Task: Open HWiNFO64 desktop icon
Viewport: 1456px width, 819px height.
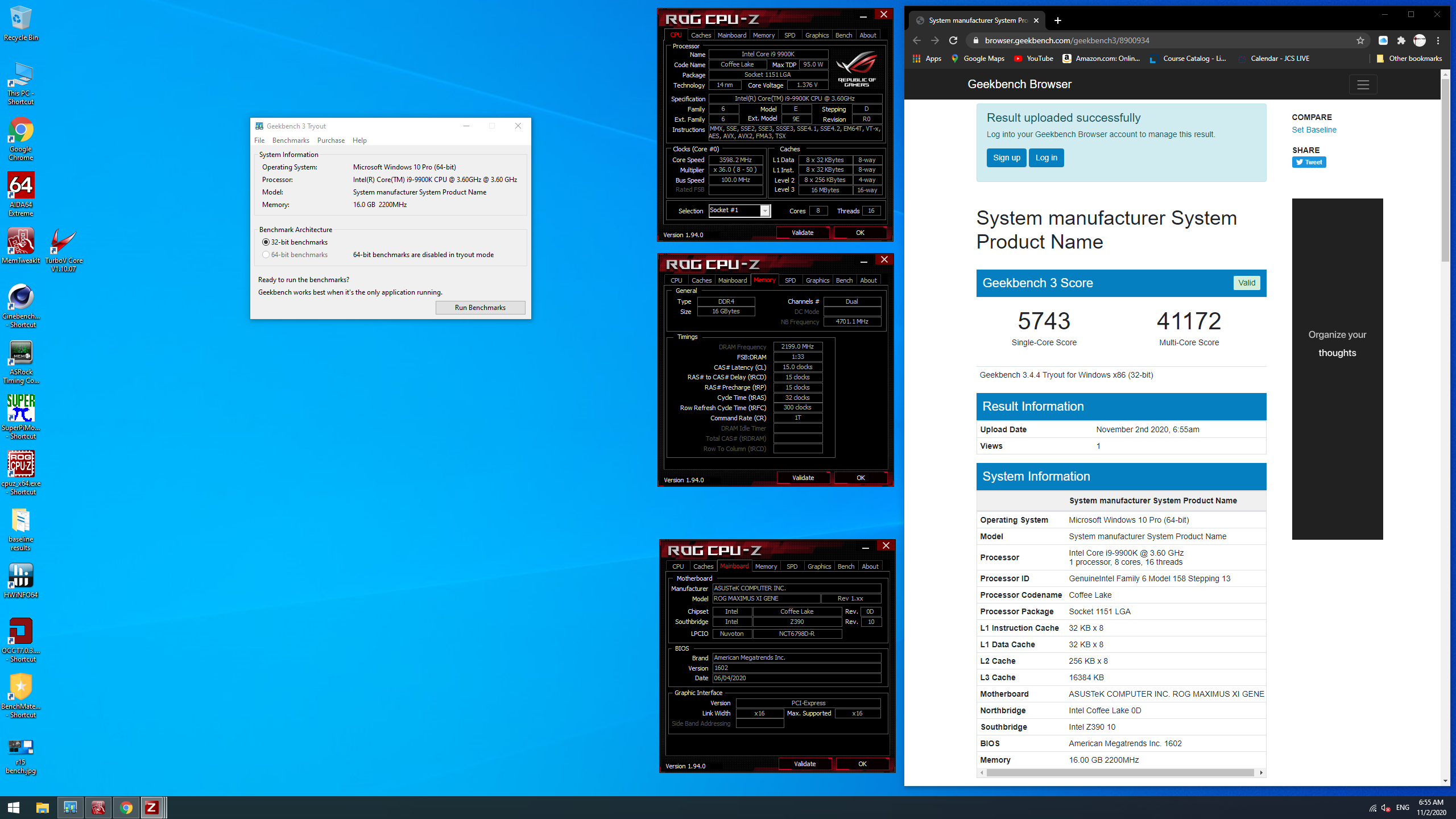Action: click(x=21, y=581)
